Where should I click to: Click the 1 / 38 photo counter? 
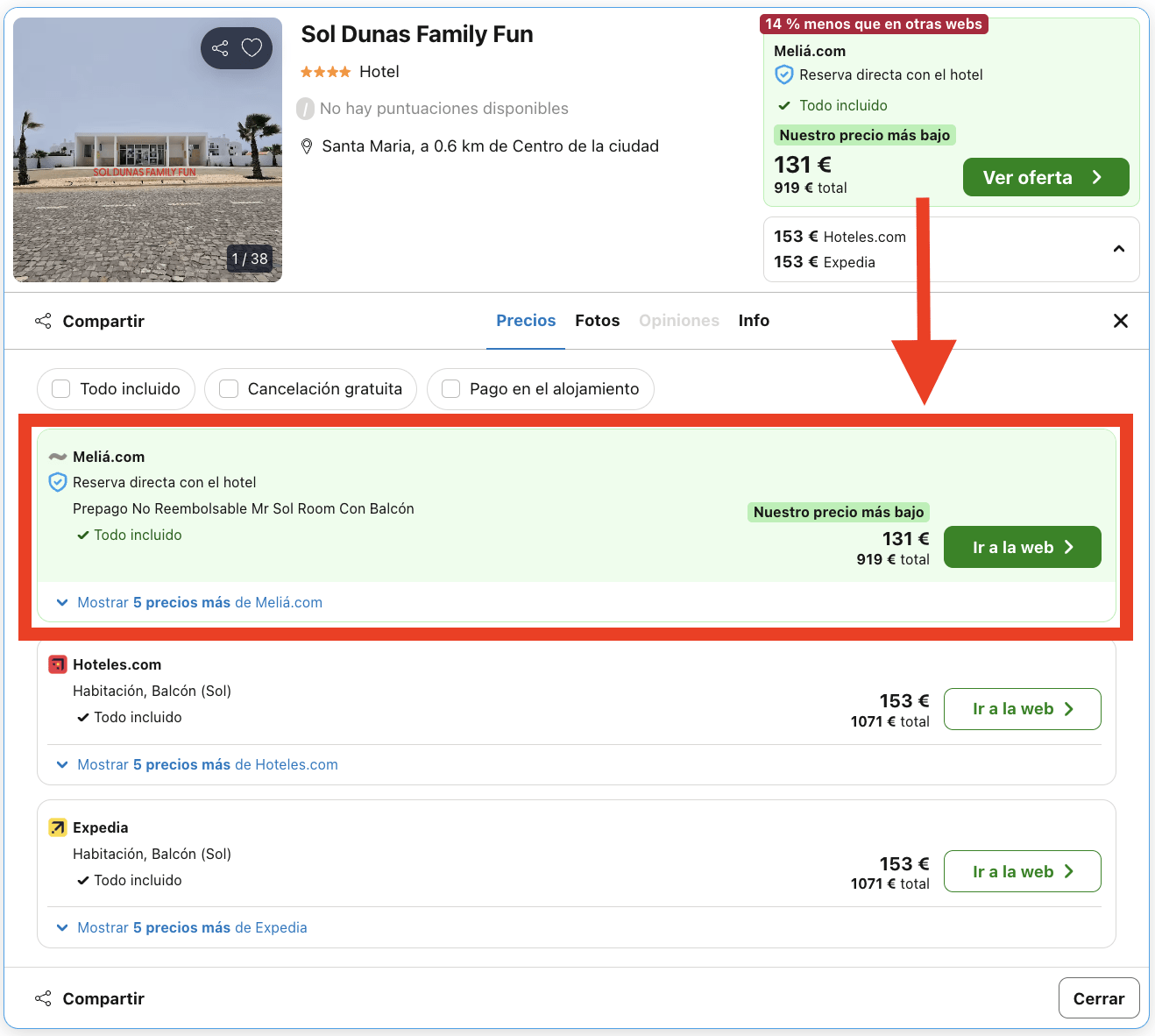pyautogui.click(x=250, y=259)
